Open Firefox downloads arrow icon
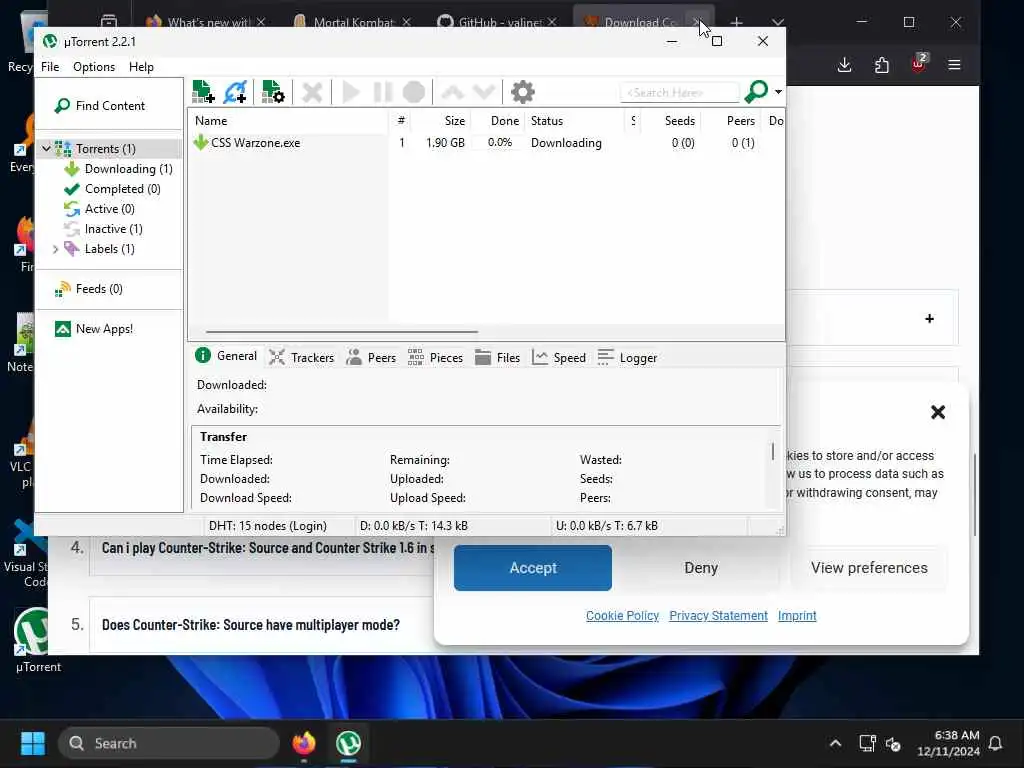 pos(844,65)
